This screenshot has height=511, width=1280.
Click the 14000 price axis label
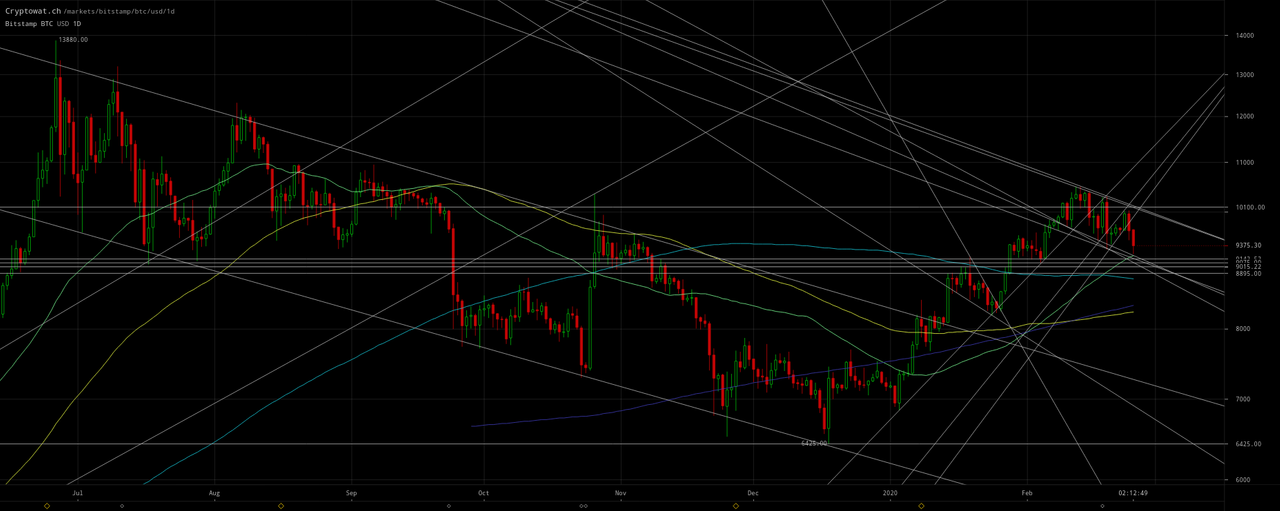pyautogui.click(x=1245, y=36)
